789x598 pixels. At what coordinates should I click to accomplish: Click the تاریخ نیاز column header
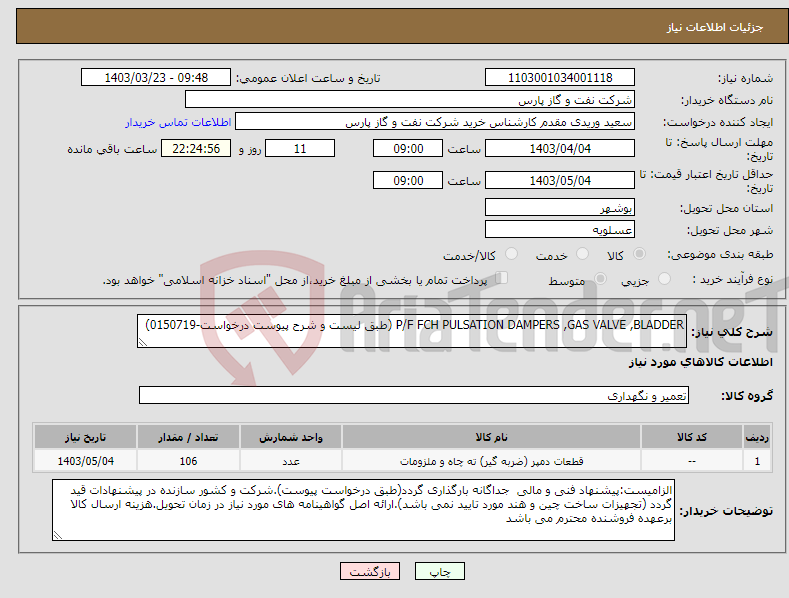click(86, 437)
